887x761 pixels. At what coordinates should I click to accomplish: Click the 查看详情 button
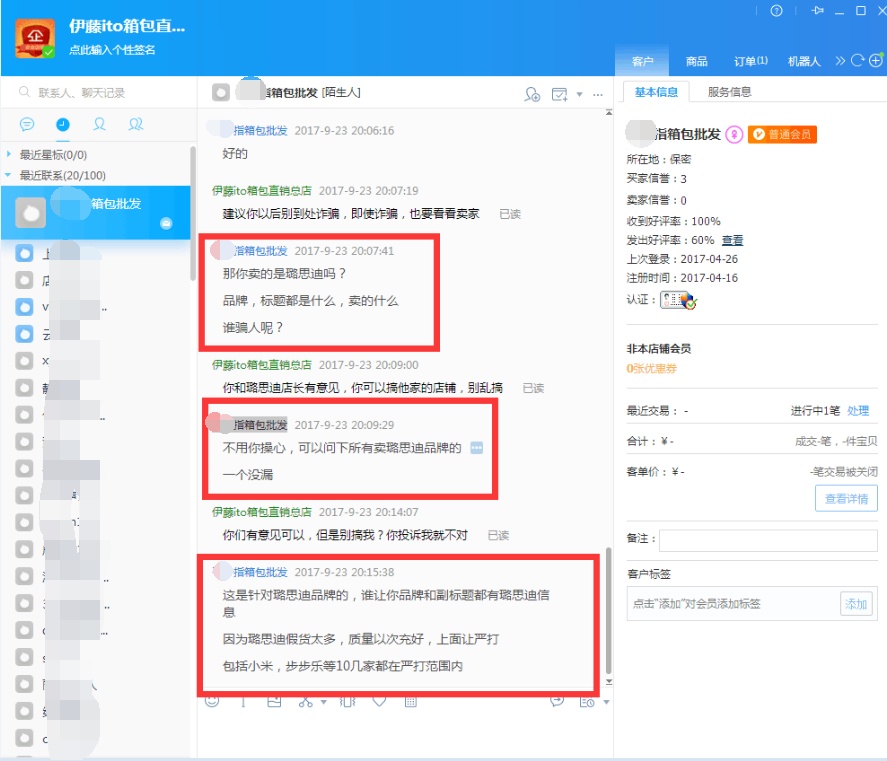(846, 498)
